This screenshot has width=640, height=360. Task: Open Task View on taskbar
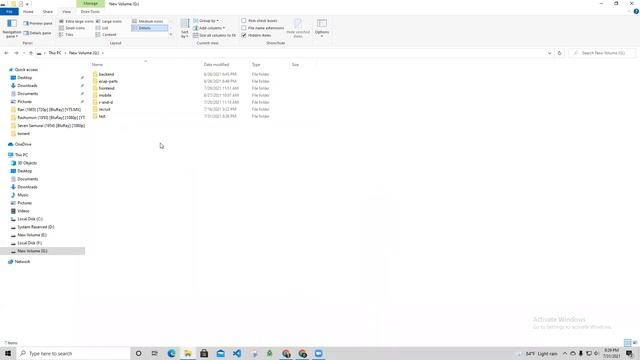[154, 353]
